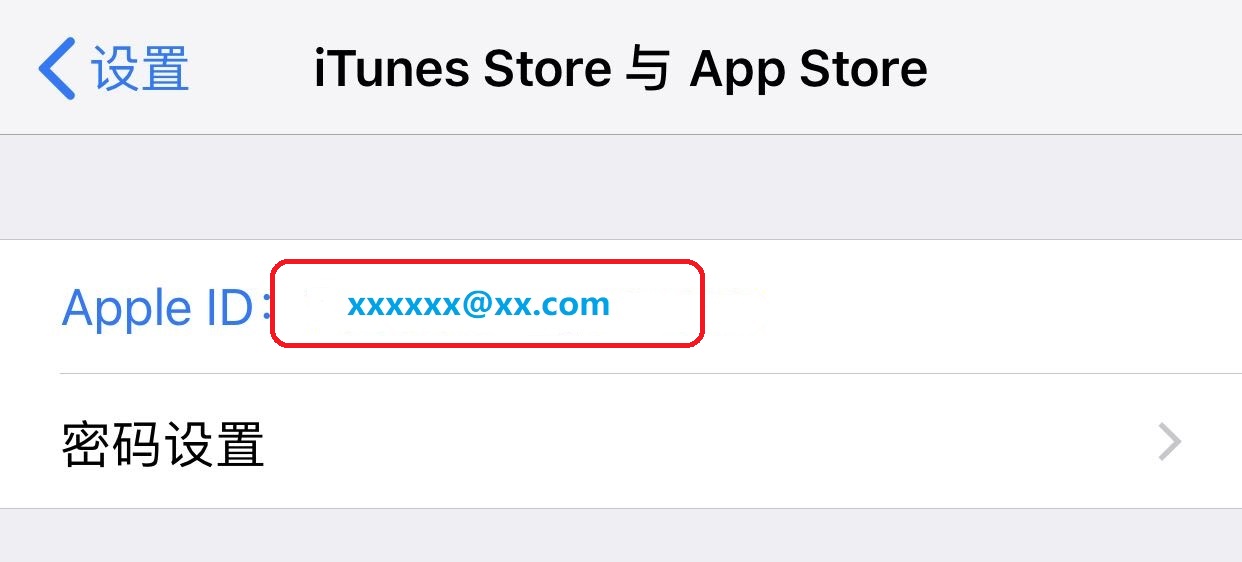The image size is (1242, 562).
Task: Tap the blue back chevron icon
Action: coord(56,68)
